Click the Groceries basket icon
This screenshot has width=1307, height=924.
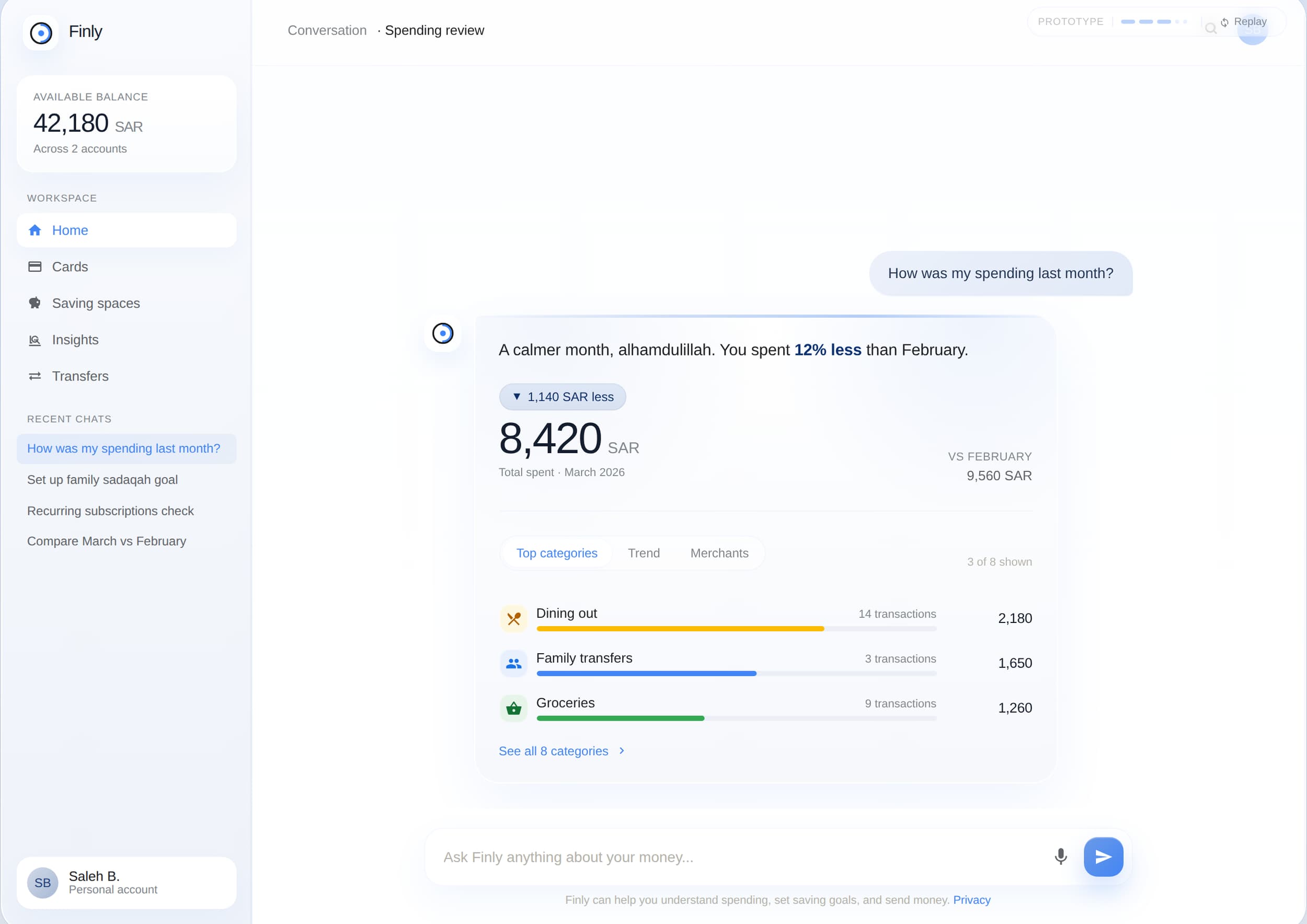coord(513,708)
